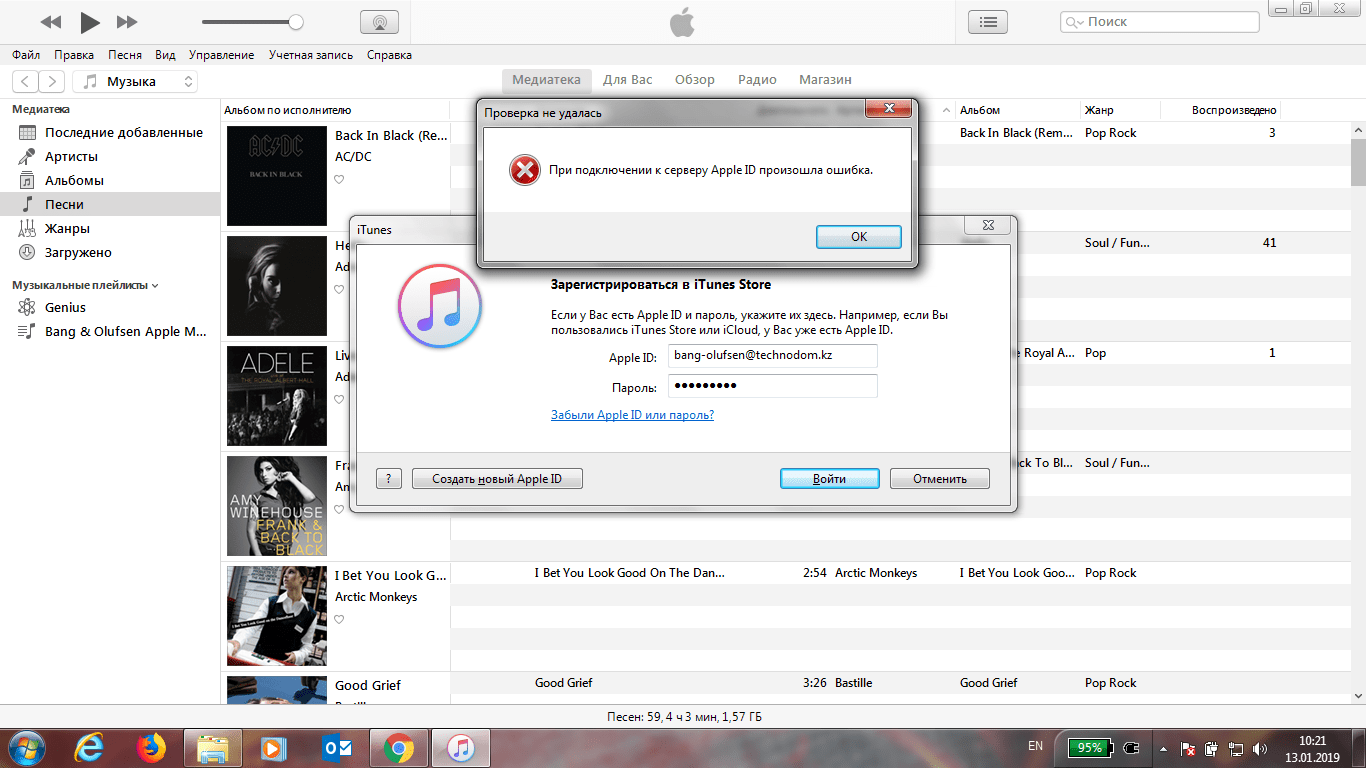The width and height of the screenshot is (1366, 768).
Task: Click the Воспроизведено column header
Action: pos(1234,110)
